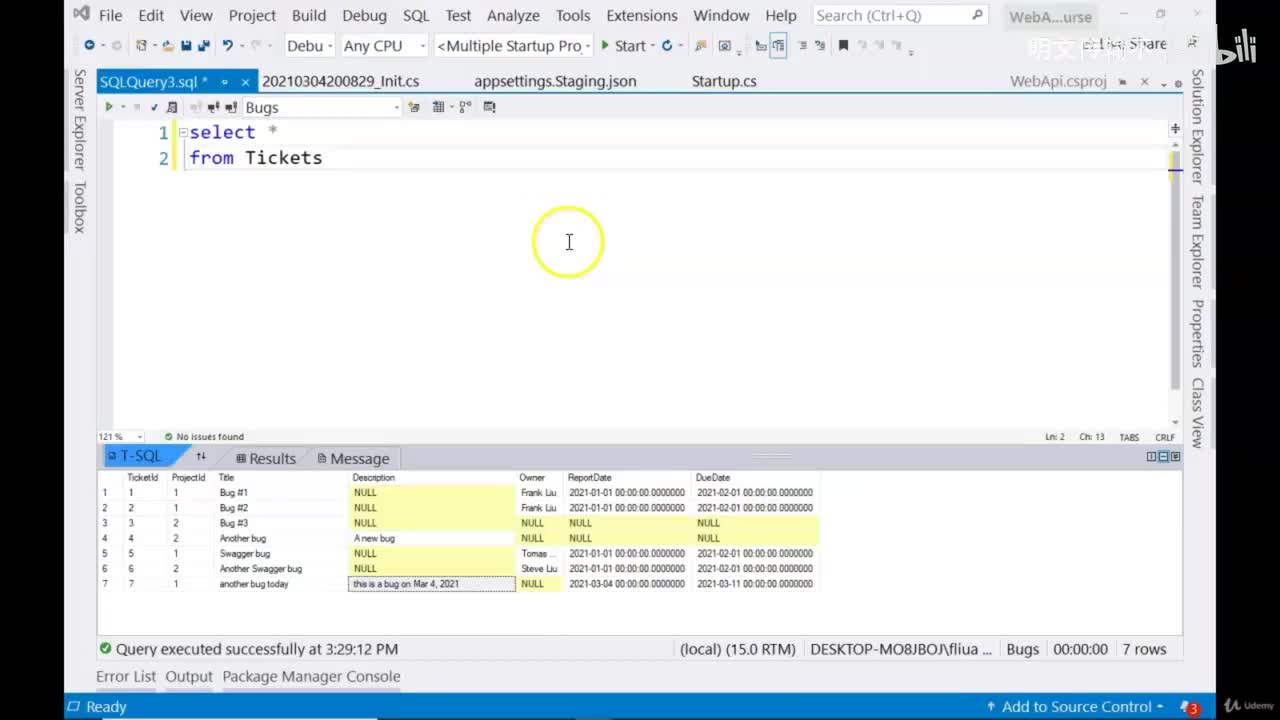
Task: Open the Analyze menu
Action: 513,15
